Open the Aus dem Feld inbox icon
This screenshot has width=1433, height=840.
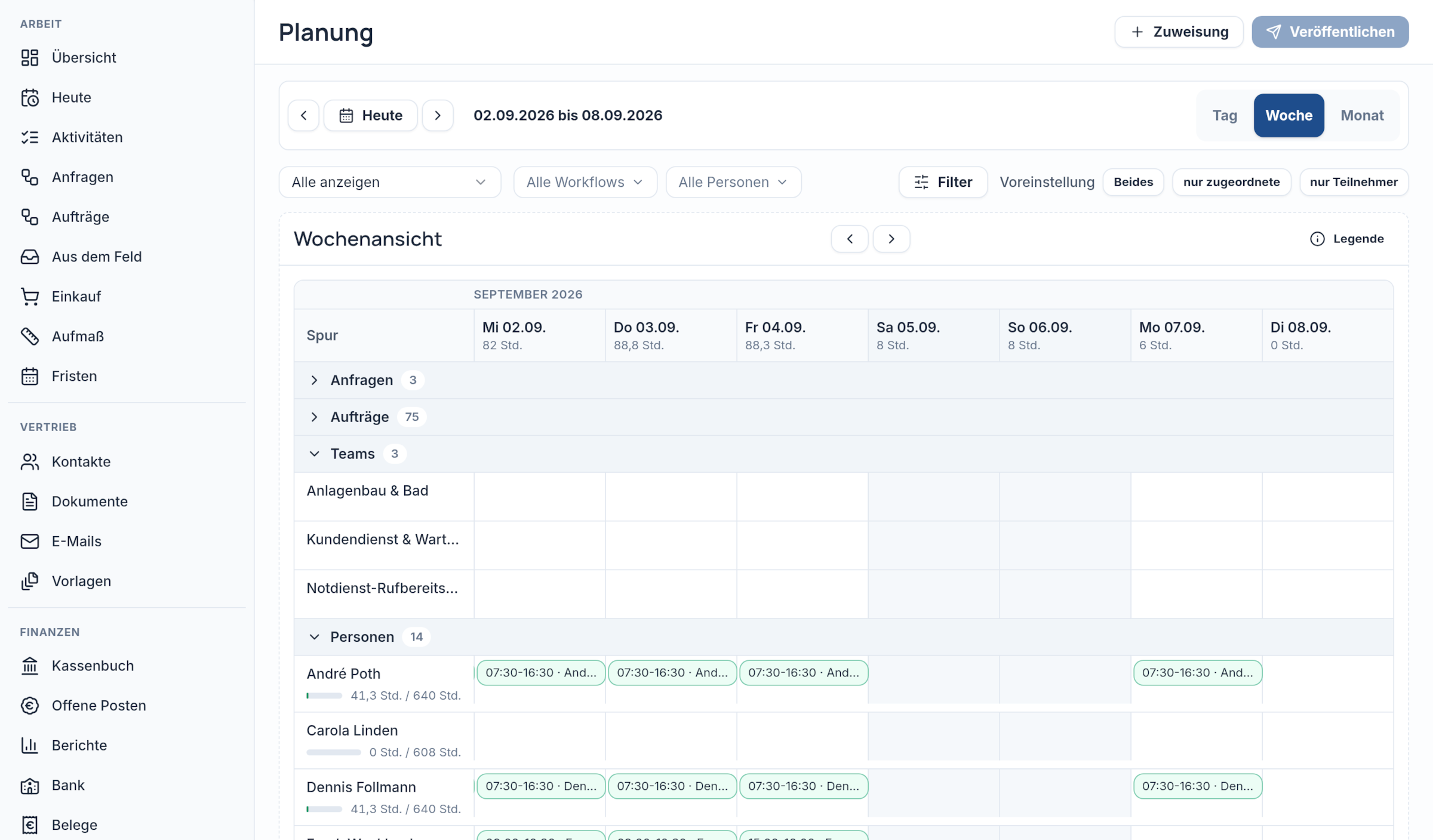(x=30, y=257)
